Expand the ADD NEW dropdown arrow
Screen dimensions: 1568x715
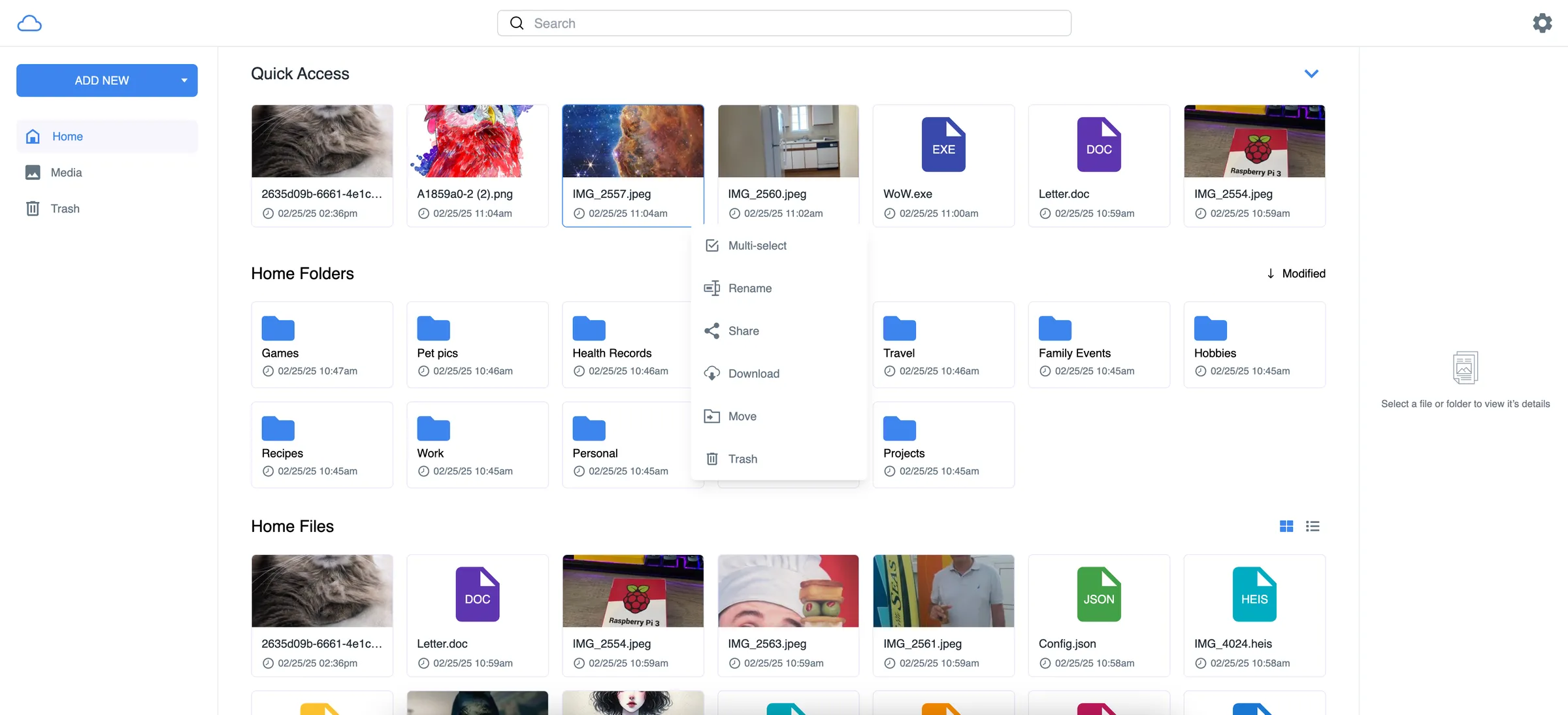184,80
